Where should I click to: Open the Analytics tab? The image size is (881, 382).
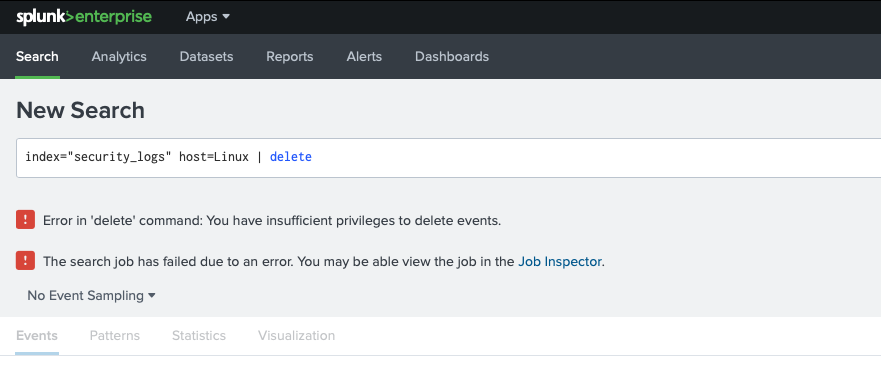tap(119, 56)
